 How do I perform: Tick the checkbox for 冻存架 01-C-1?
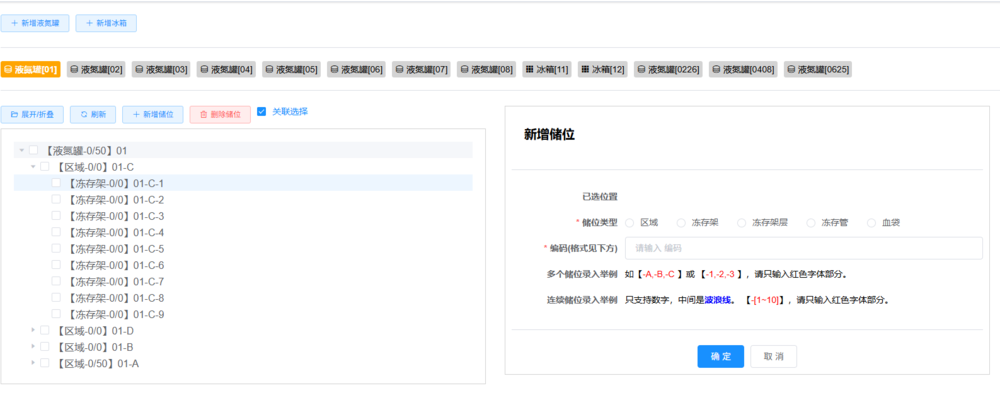point(56,183)
